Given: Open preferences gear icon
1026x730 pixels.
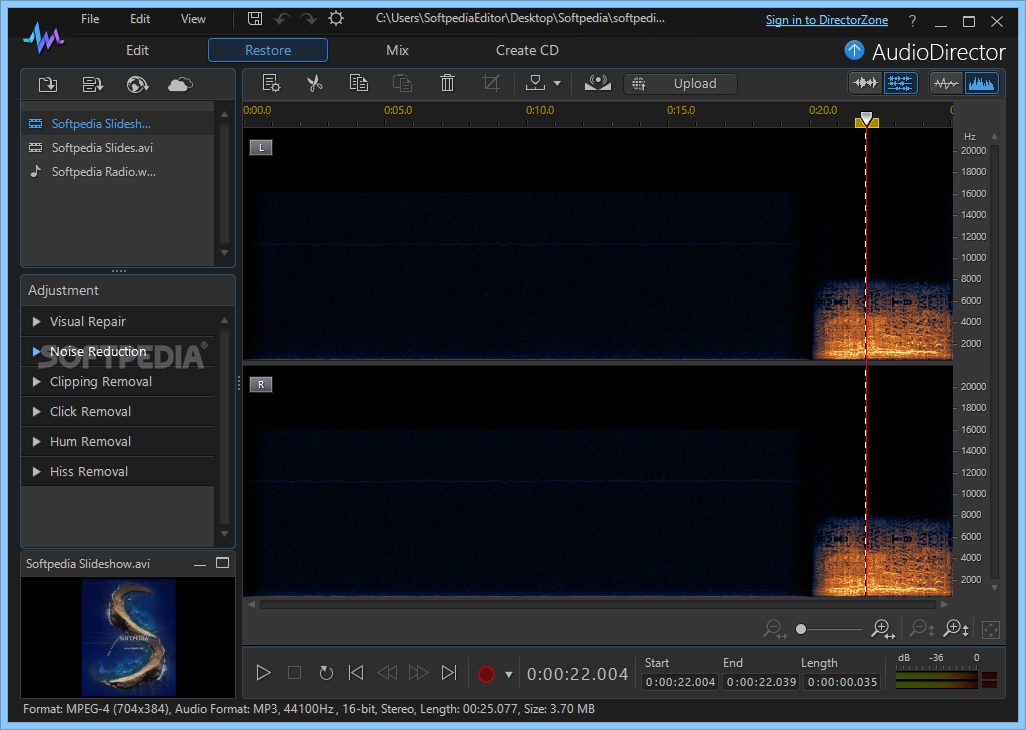Looking at the screenshot, I should tap(336, 18).
